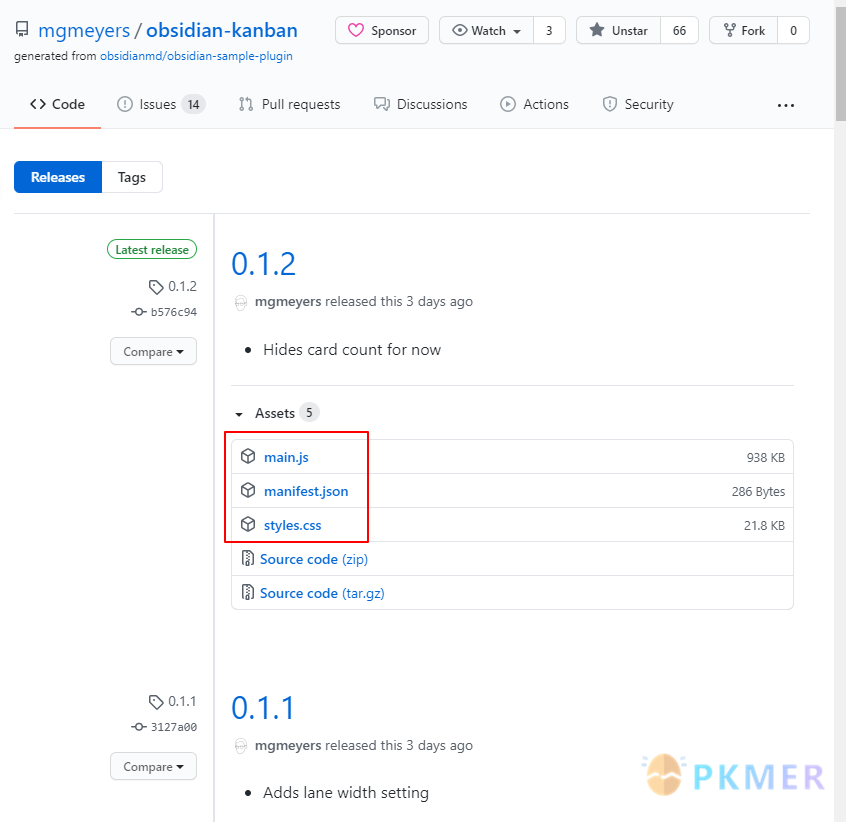Viewport: 846px width, 822px height.
Task: Switch to the Security tab
Action: [x=638, y=104]
